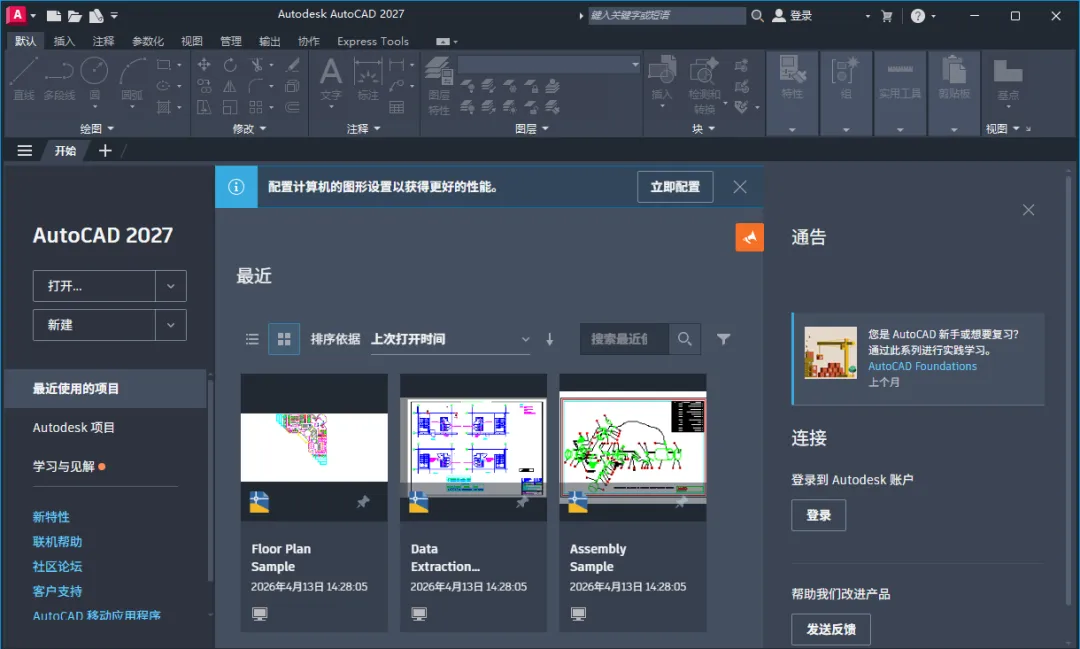Switch recent files to list view
Viewport: 1080px width, 649px height.
[252, 339]
